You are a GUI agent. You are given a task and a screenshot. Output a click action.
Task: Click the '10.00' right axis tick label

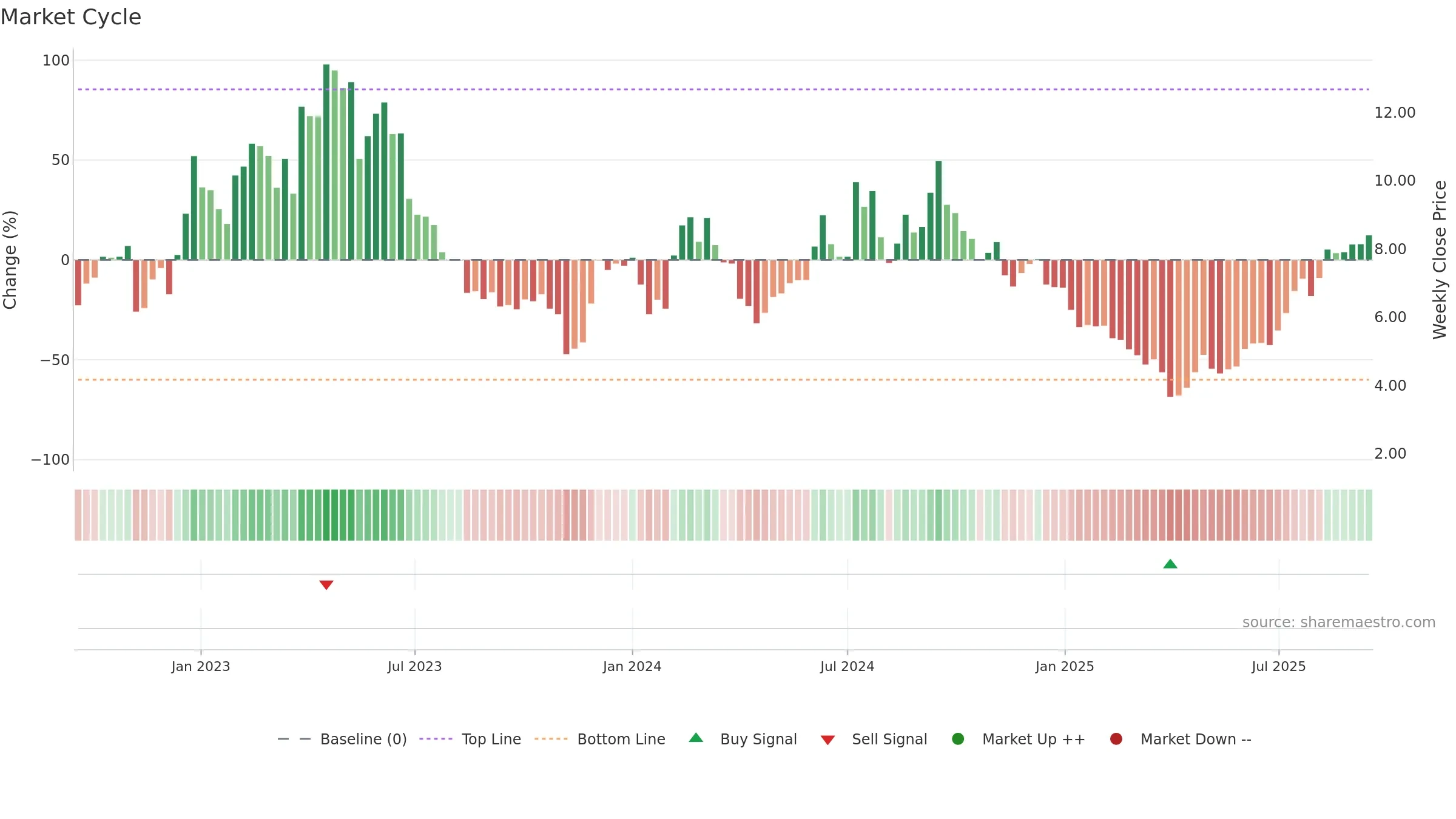click(1395, 180)
